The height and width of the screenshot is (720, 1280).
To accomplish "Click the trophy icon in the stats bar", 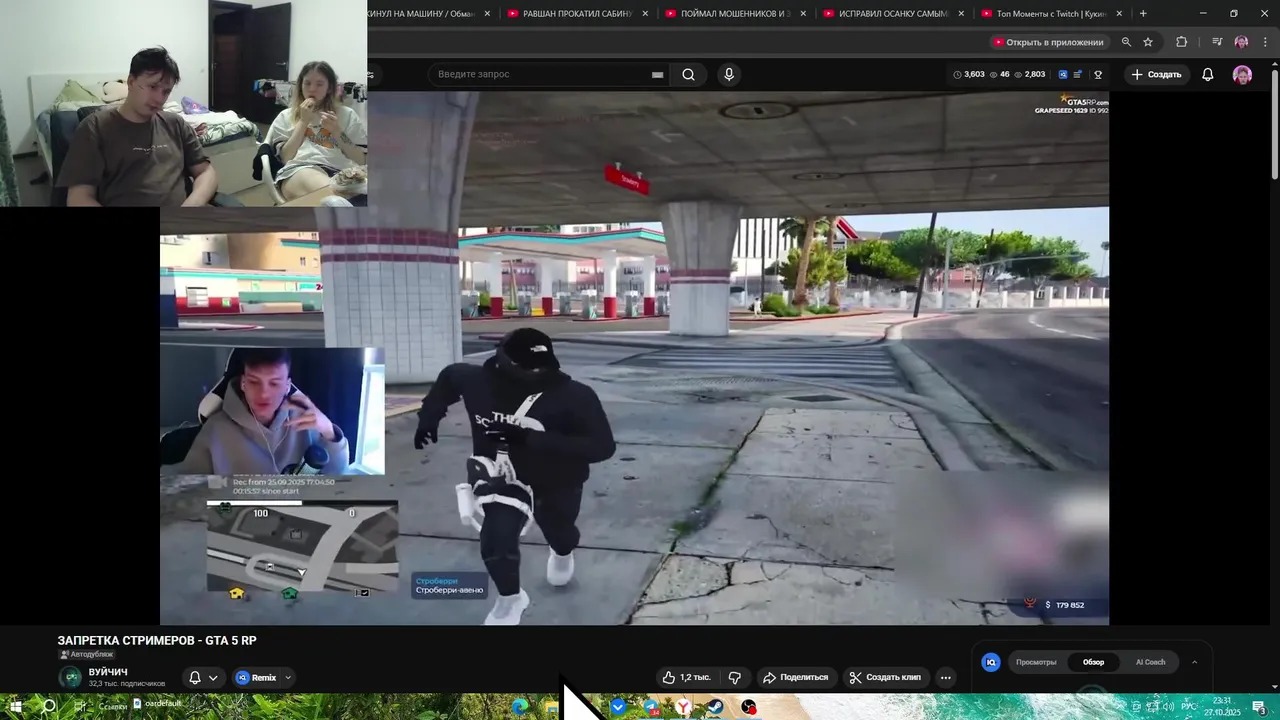I will pyautogui.click(x=1098, y=74).
